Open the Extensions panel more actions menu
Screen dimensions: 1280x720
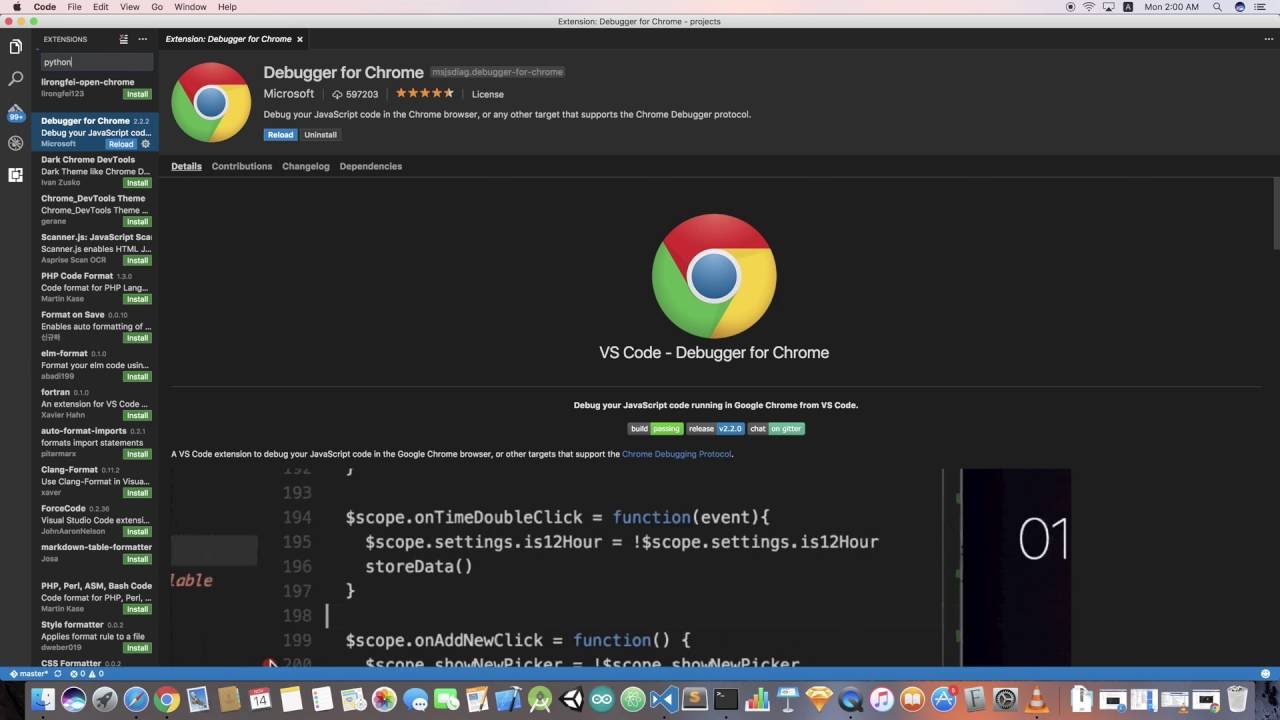[x=143, y=39]
